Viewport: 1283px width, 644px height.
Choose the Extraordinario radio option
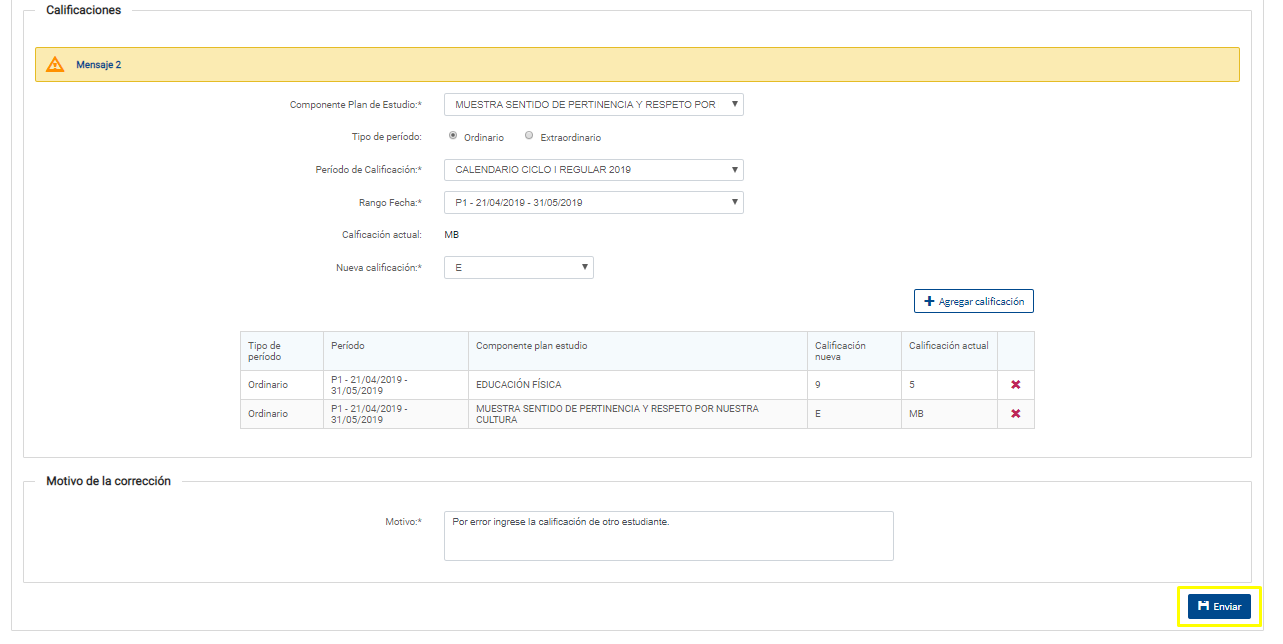tap(529, 136)
